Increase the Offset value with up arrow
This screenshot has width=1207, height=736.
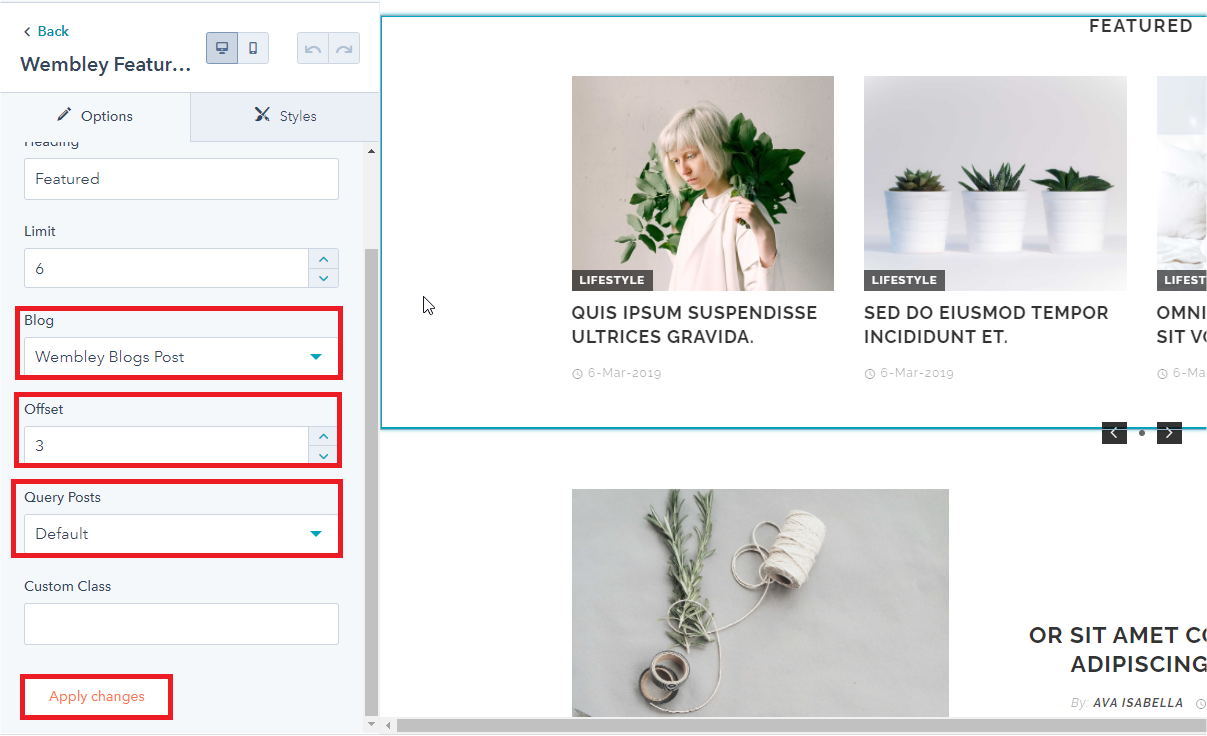coord(323,436)
